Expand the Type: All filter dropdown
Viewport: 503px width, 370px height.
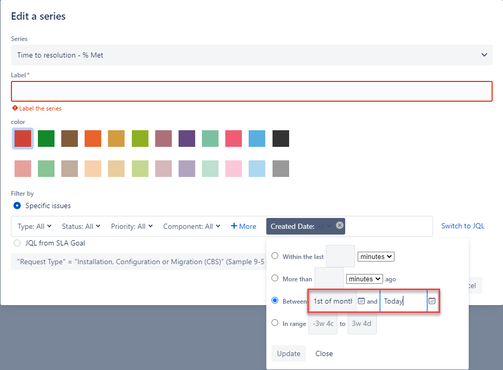tap(34, 226)
